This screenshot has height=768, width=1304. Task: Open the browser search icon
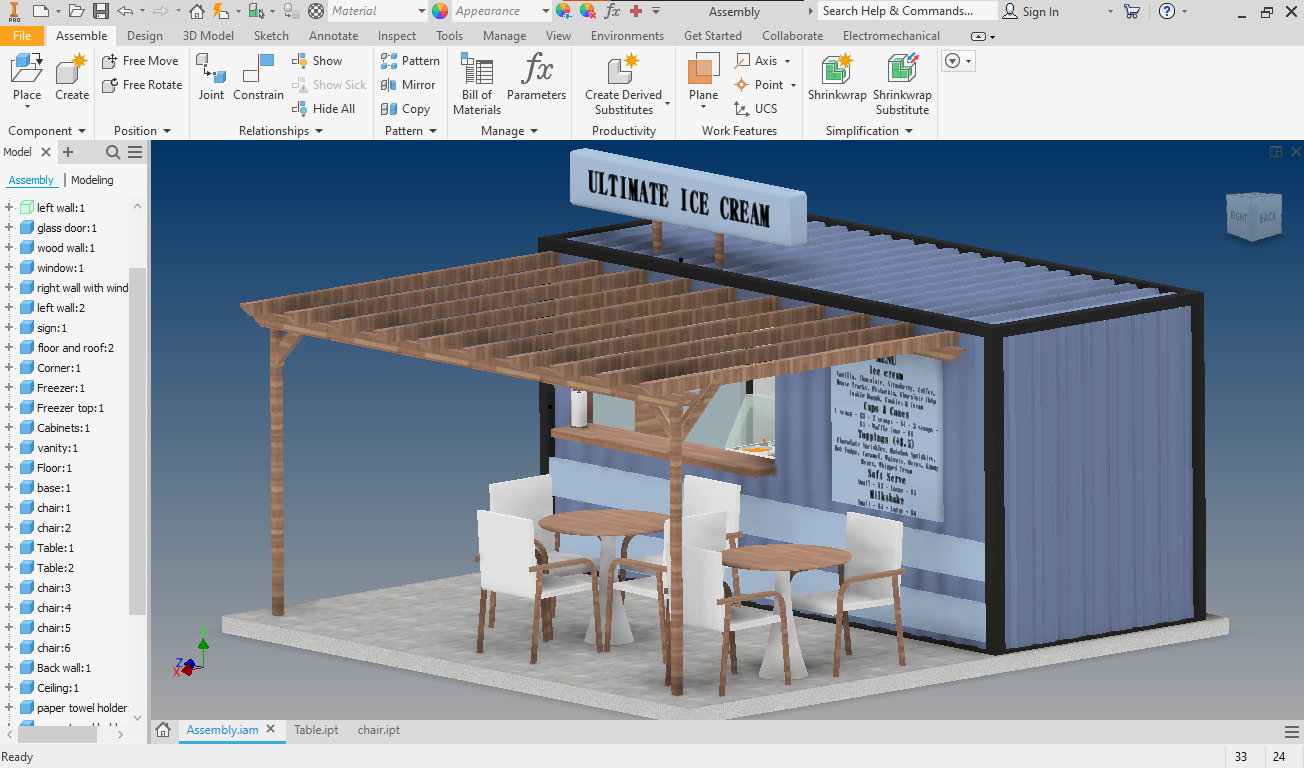(x=113, y=152)
